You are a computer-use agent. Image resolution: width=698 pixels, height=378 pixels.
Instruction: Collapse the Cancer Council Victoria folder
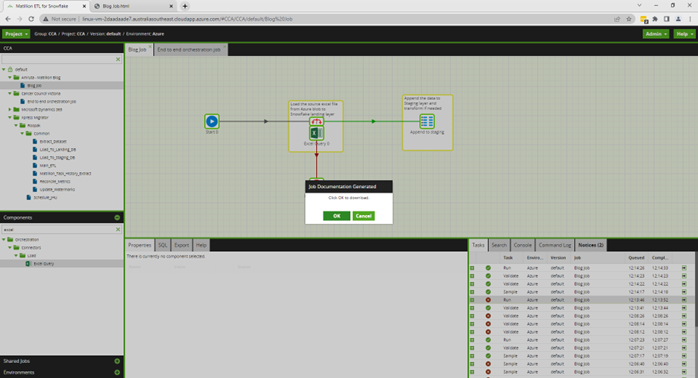click(10, 93)
